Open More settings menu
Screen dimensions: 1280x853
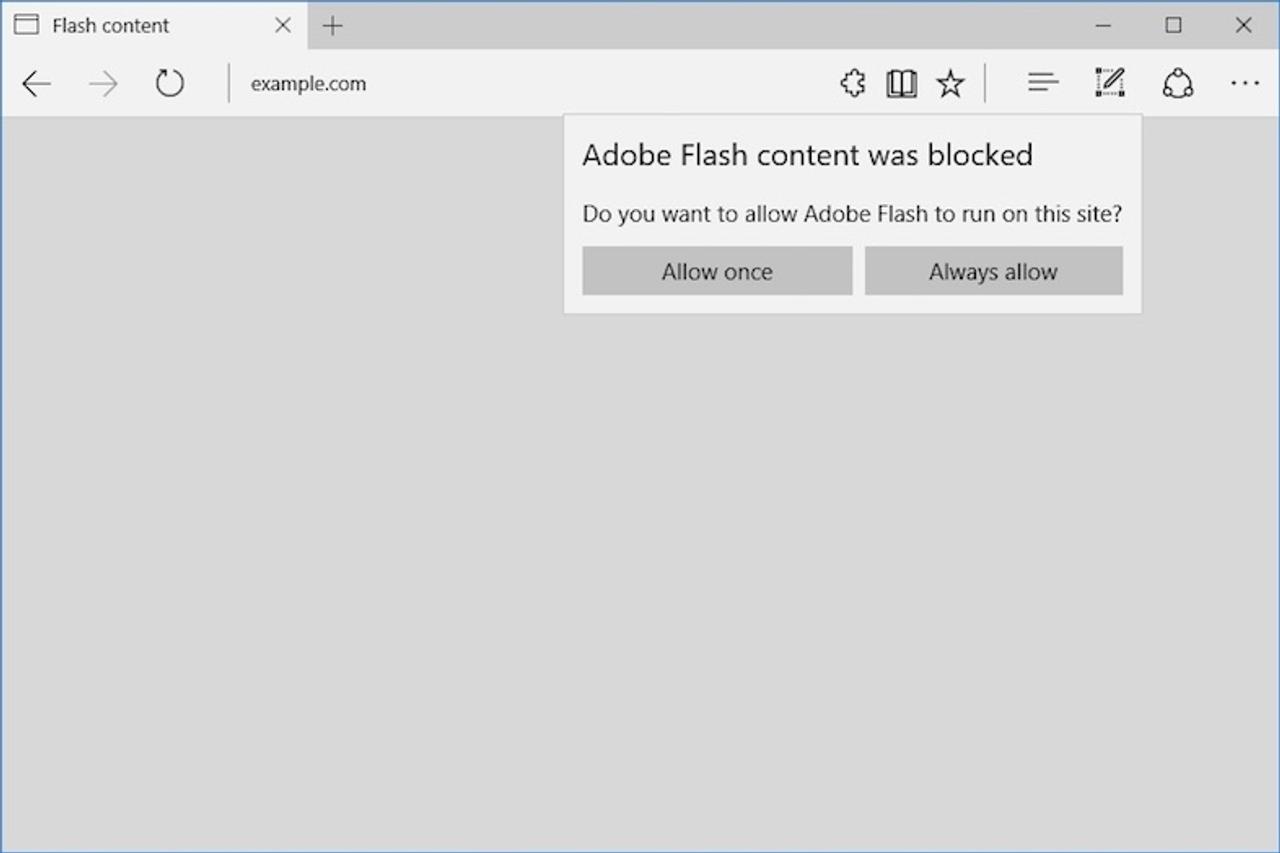(x=1244, y=83)
